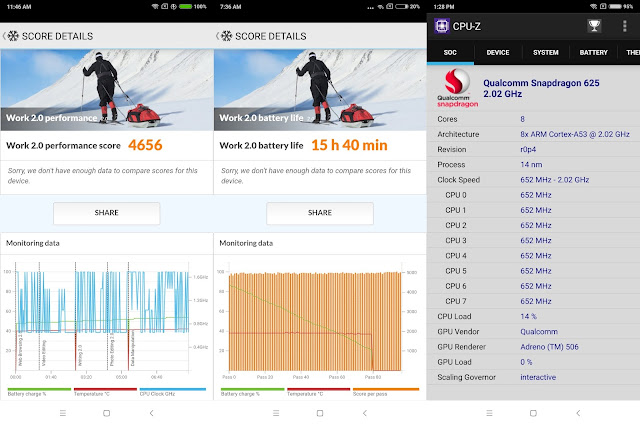Tap the 95% battery indicator in CPU-Z status bar
The image size is (640, 426).
[x=621, y=7]
